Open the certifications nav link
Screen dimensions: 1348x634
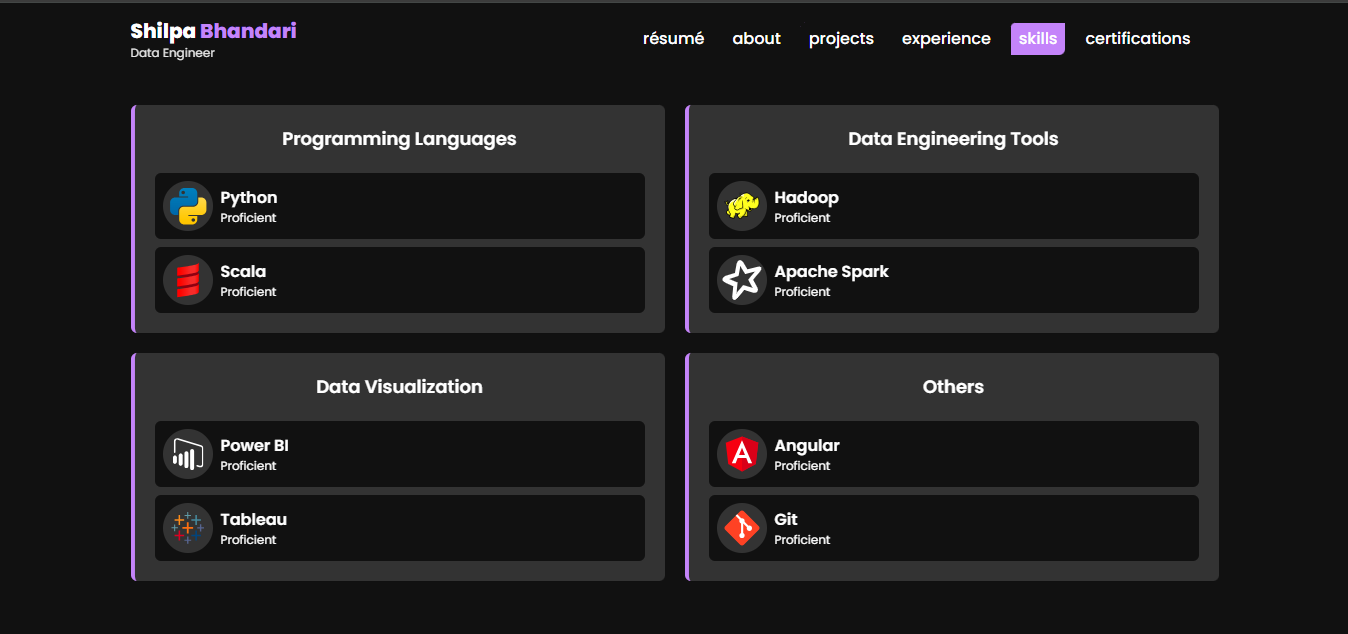click(1138, 39)
